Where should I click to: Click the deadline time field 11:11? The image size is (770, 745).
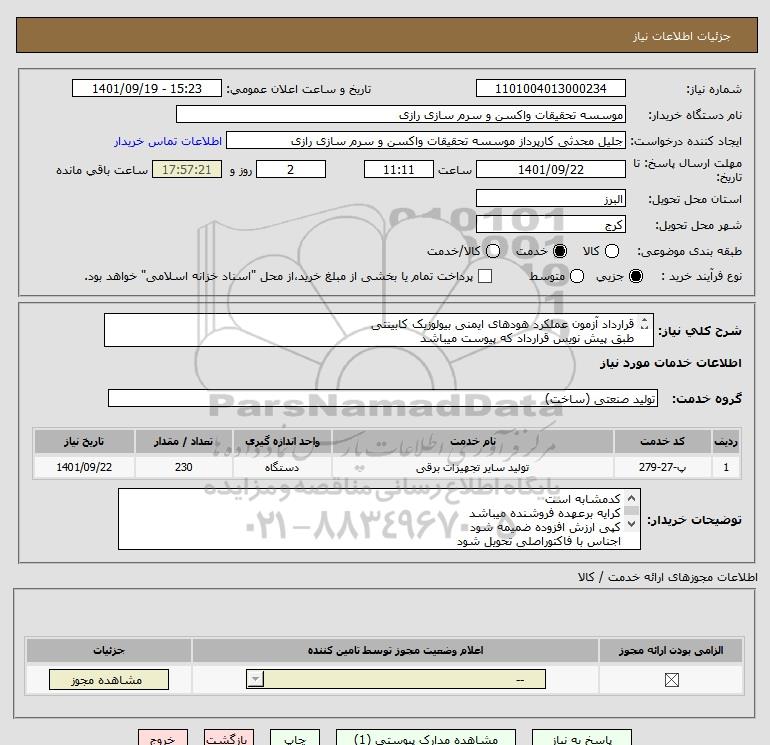tap(399, 169)
